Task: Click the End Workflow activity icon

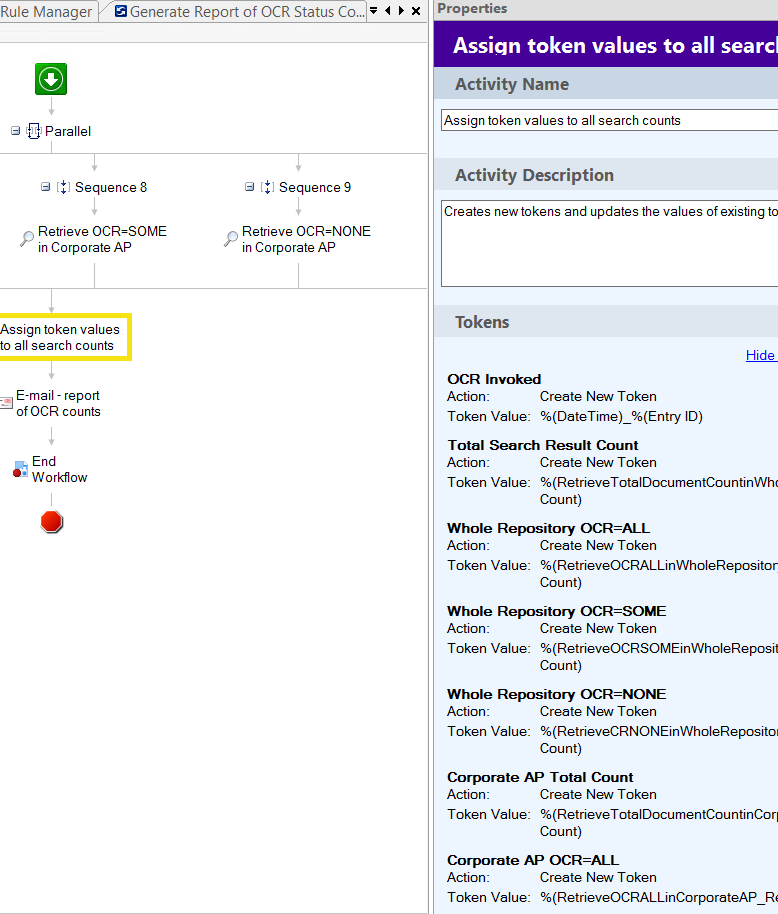Action: coord(20,469)
